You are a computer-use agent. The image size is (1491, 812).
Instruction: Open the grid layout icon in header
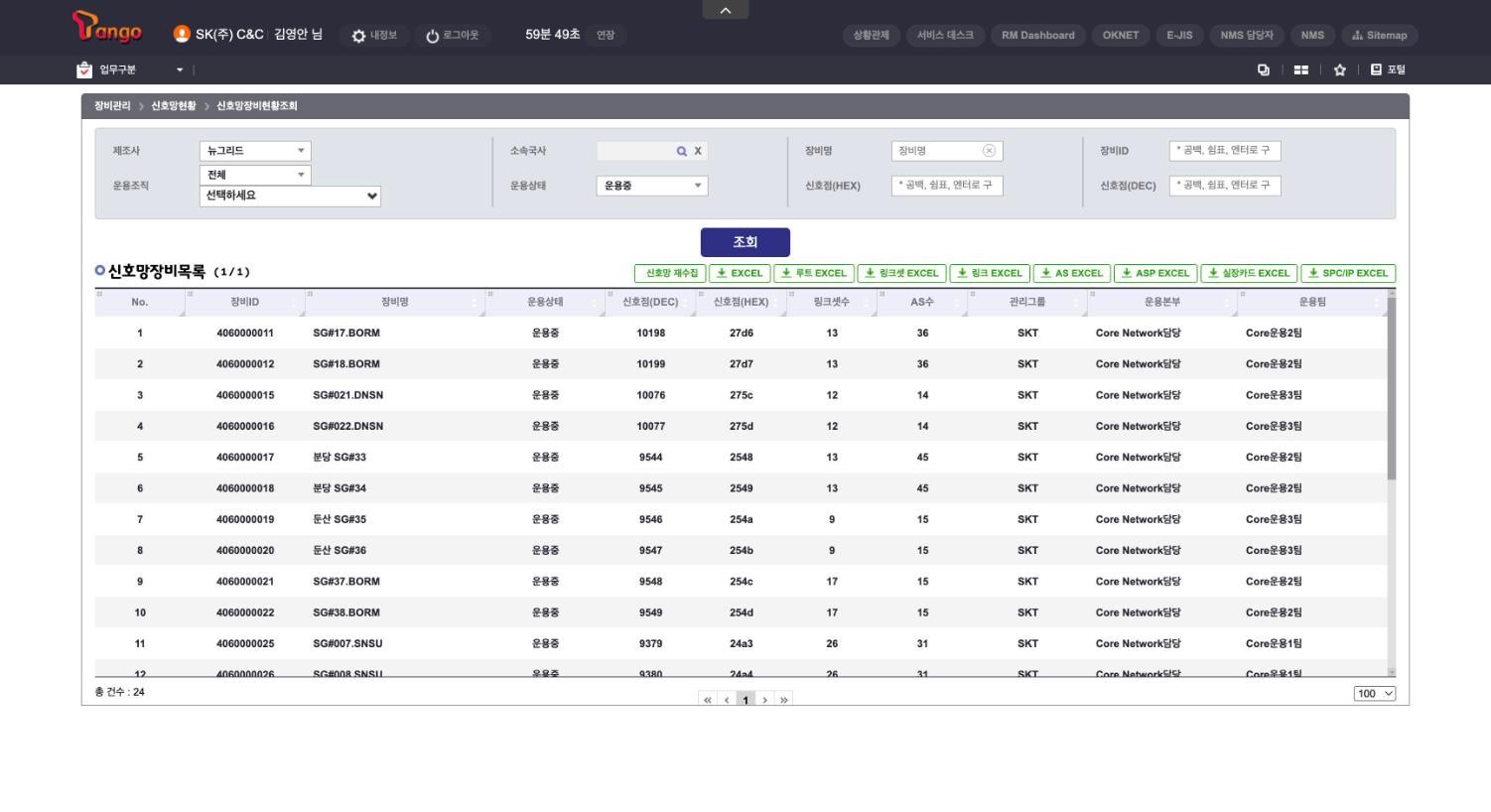click(x=1300, y=70)
